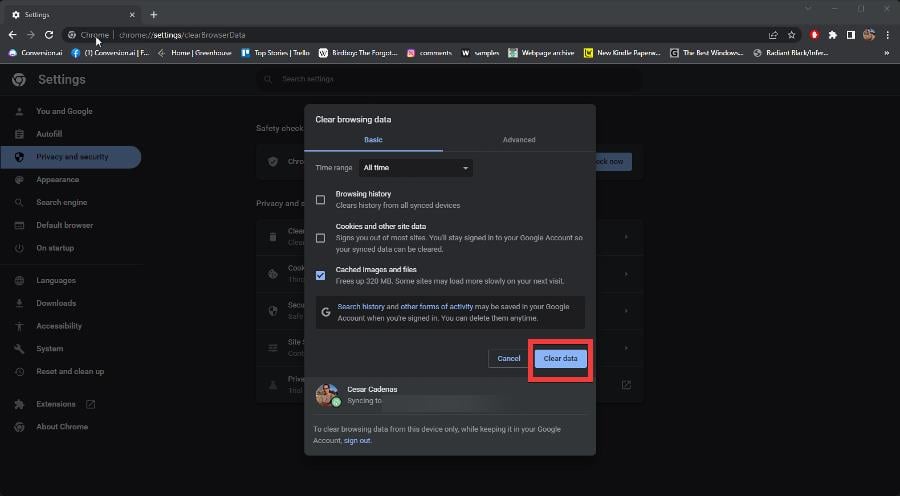The image size is (900, 496).
Task: Open the red ad-blocker extension icon
Action: [814, 35]
